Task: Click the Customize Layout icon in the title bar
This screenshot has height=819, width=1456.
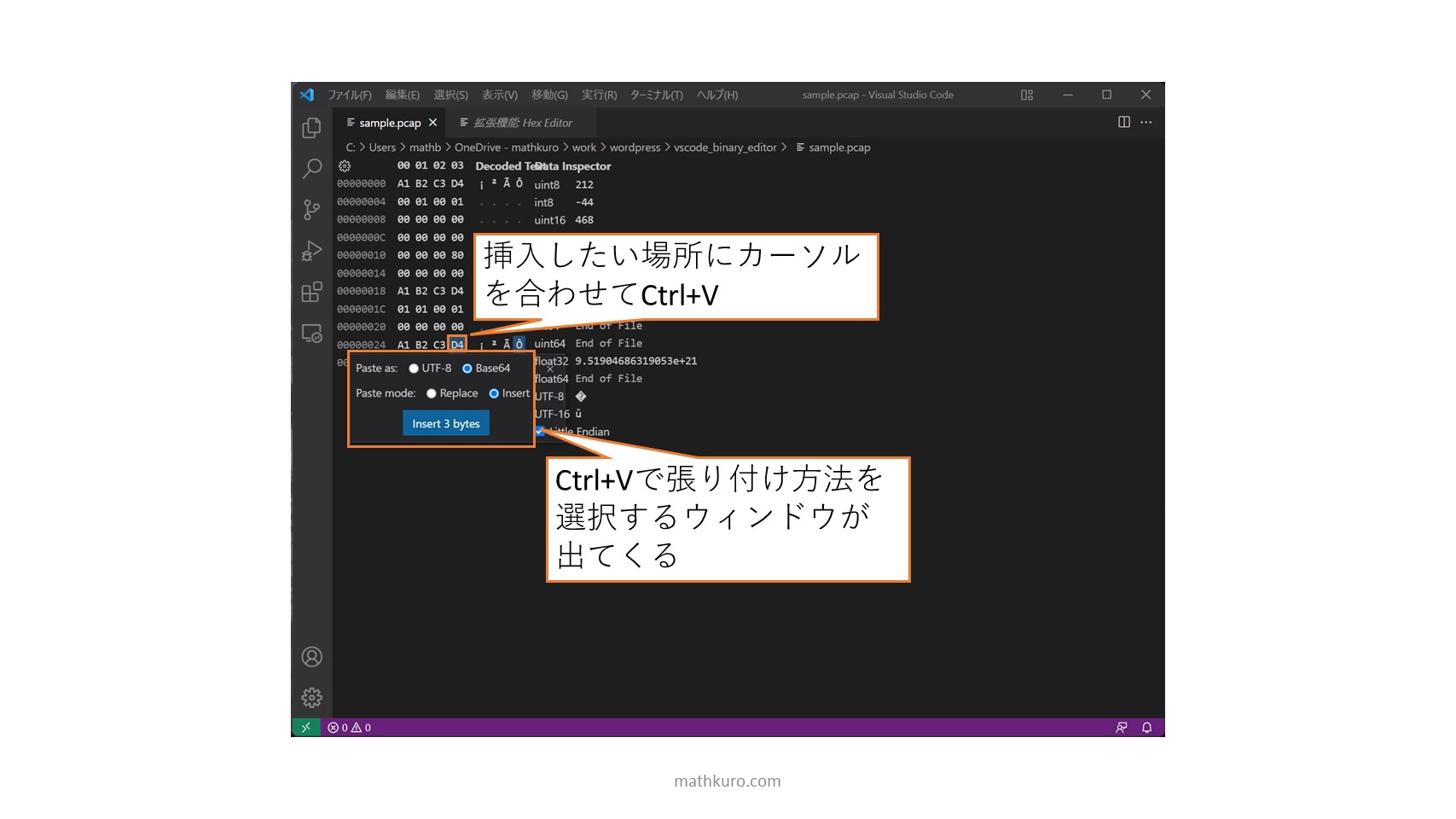Action: (x=1027, y=95)
